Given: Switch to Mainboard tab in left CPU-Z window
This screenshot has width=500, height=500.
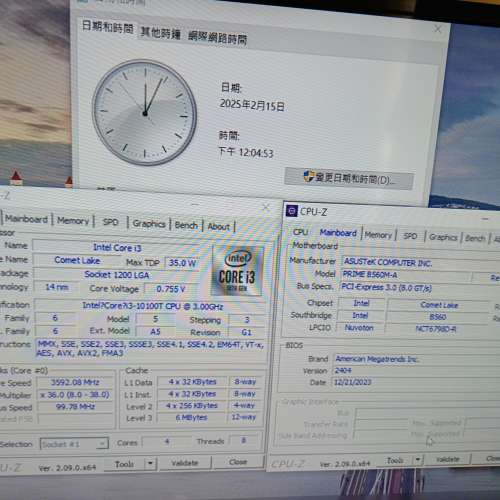Looking at the screenshot, I should pos(26,219).
